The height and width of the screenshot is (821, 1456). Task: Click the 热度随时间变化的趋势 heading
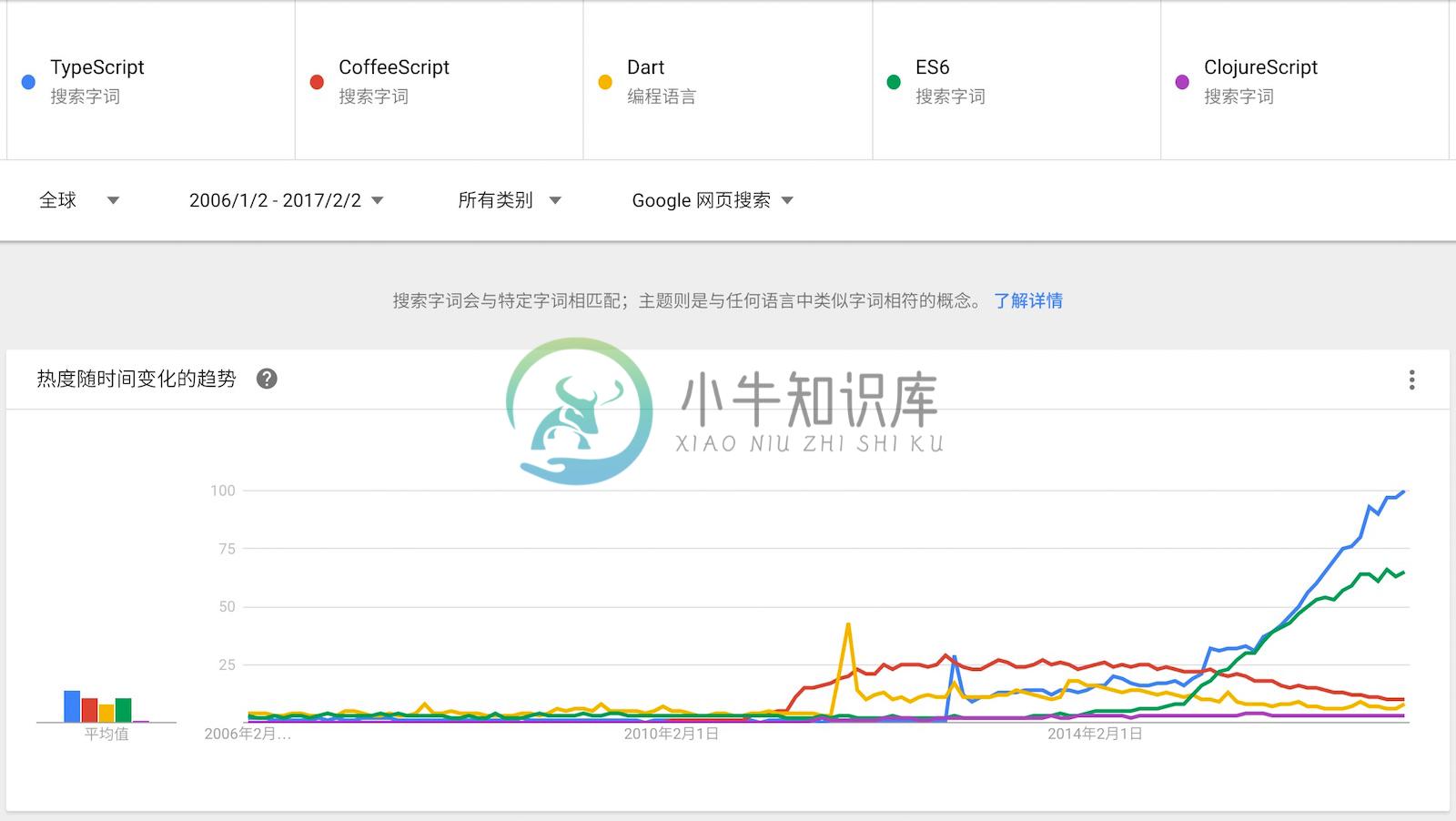[136, 379]
